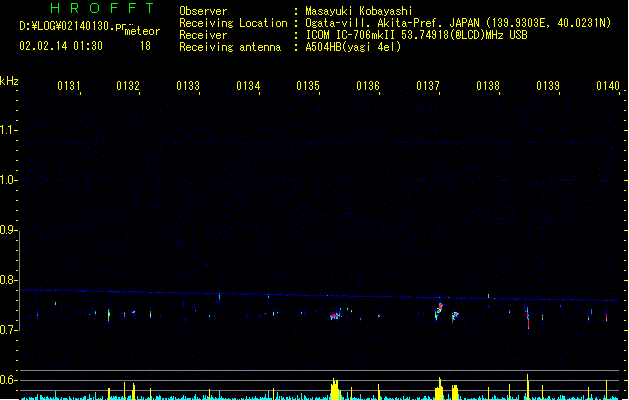Click the 0136 time marker
This screenshot has width=629, height=400.
(x=368, y=86)
